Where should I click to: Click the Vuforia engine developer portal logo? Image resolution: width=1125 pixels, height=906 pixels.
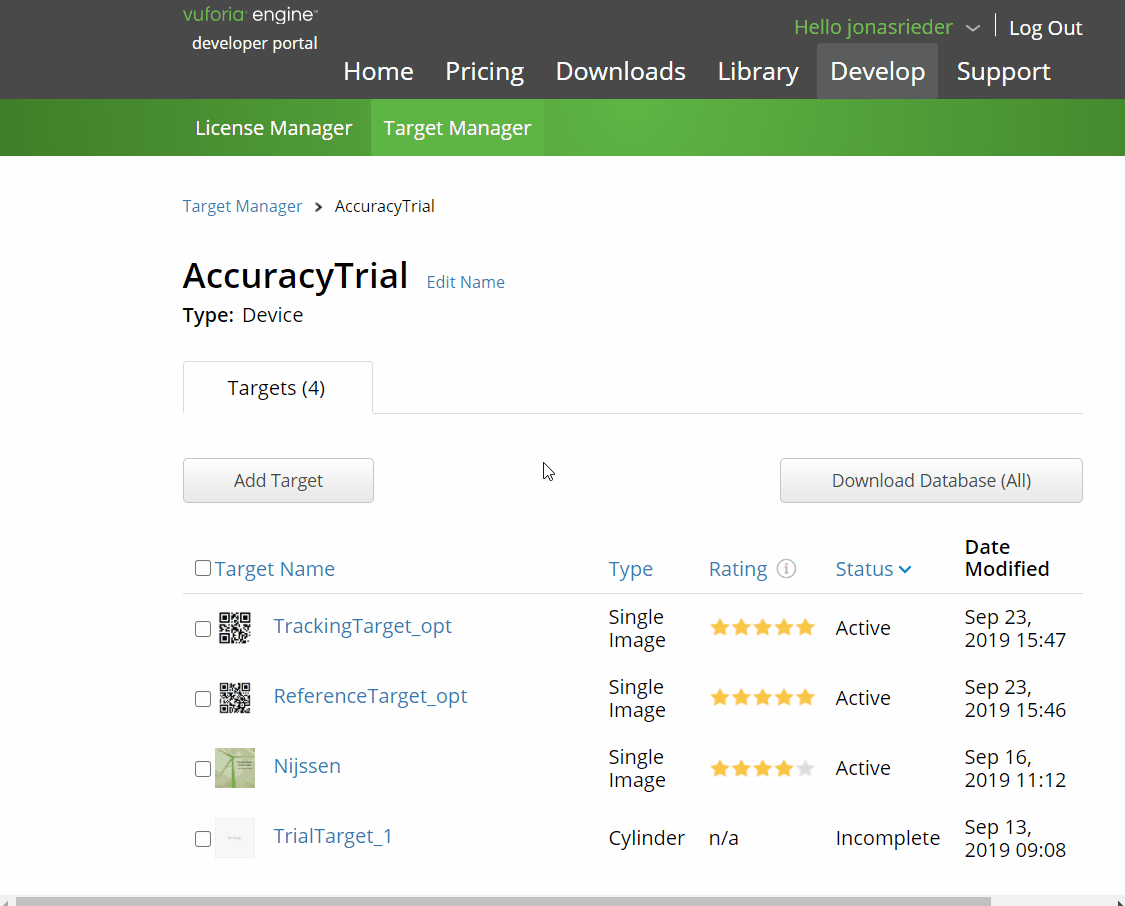(250, 29)
